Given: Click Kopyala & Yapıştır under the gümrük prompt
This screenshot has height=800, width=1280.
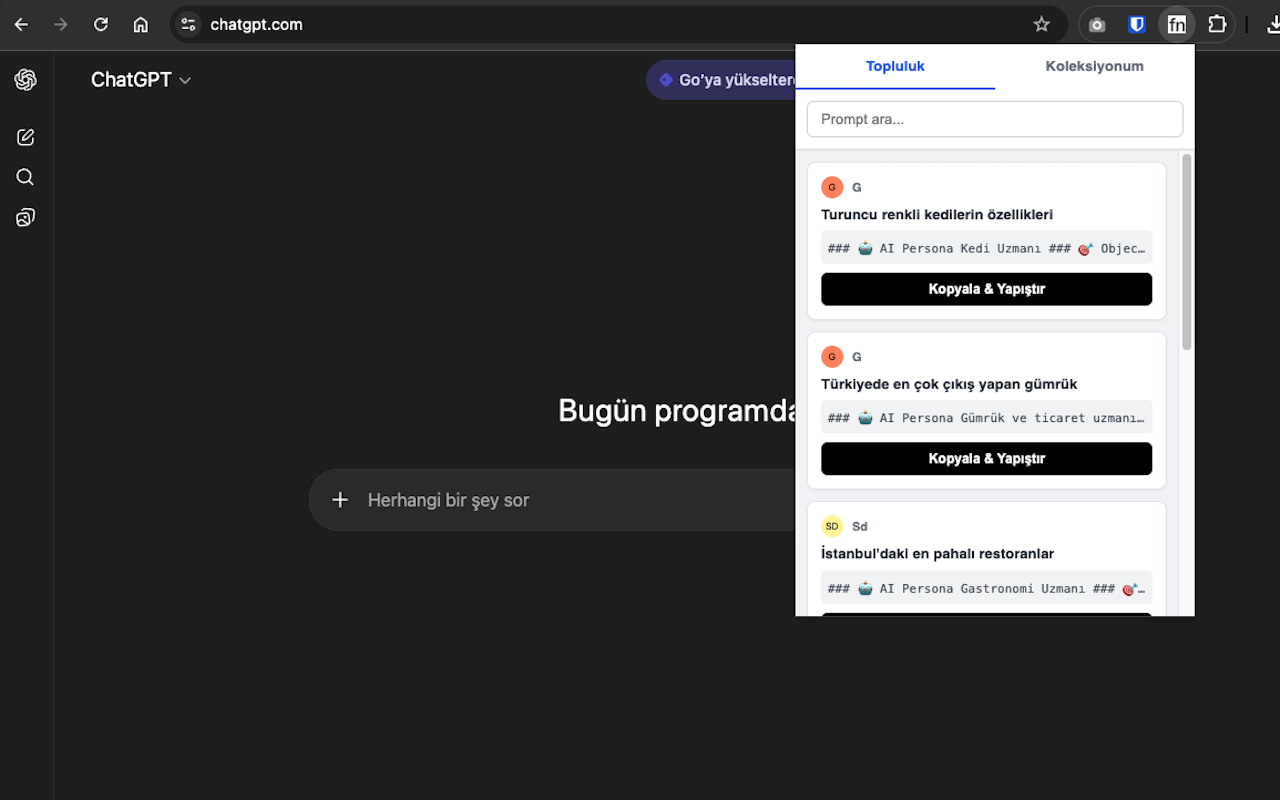Looking at the screenshot, I should pyautogui.click(x=986, y=458).
